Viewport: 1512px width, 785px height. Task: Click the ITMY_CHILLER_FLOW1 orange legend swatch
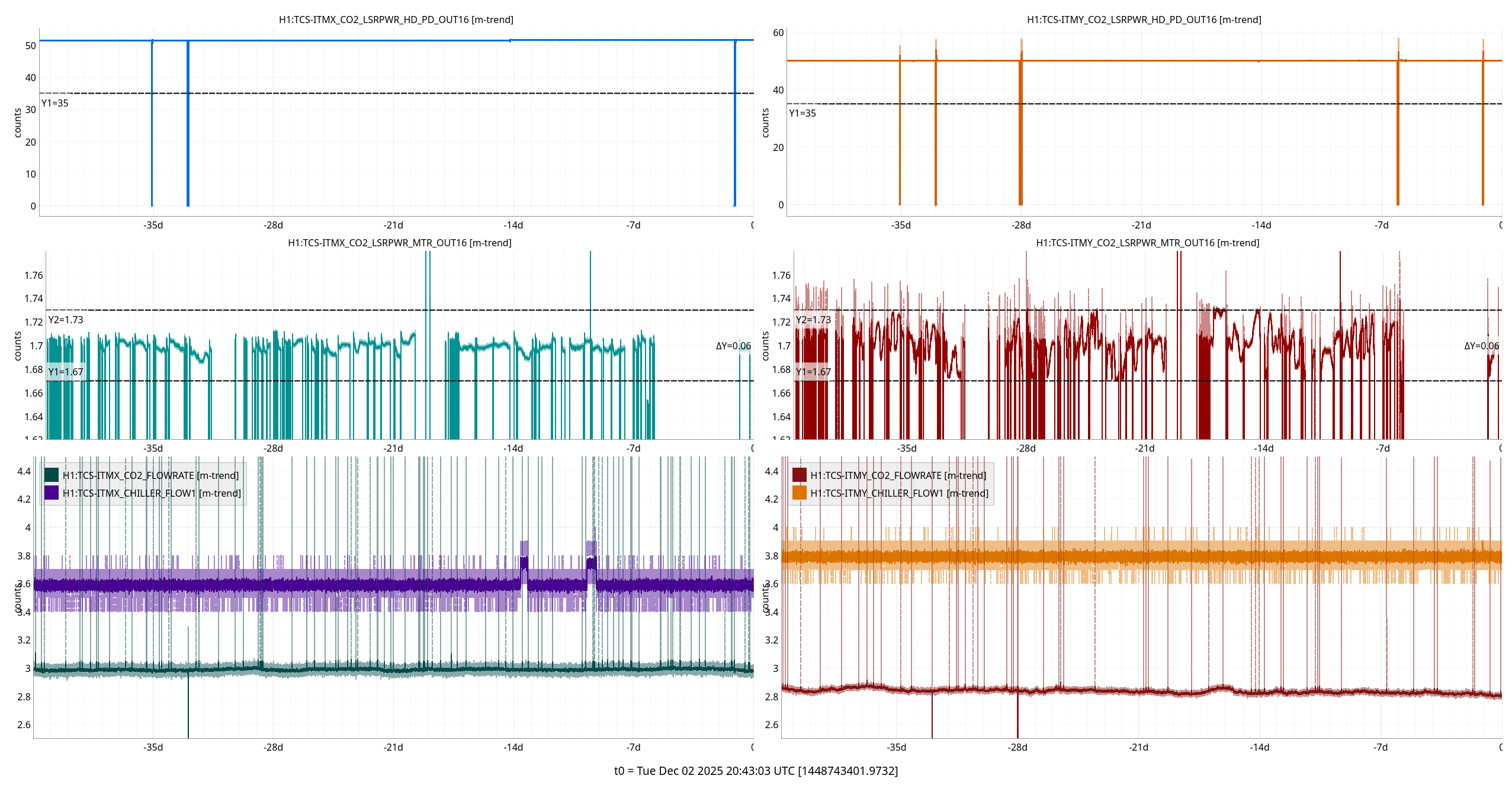pos(799,493)
